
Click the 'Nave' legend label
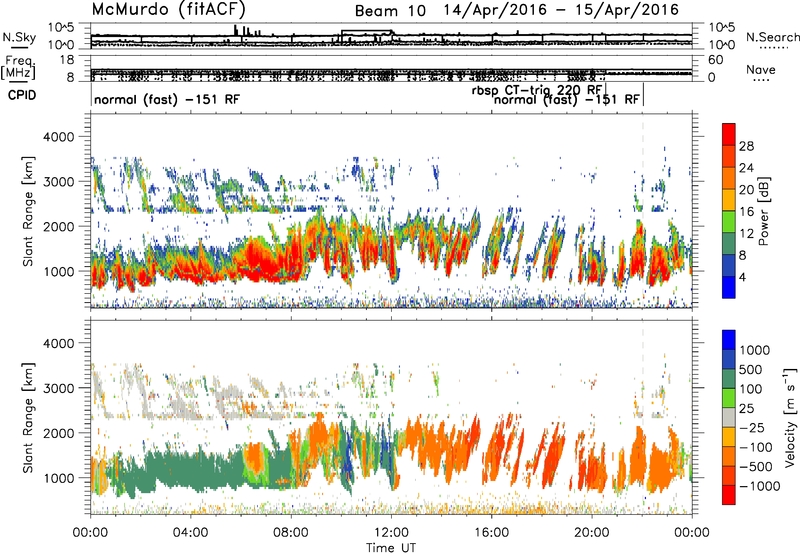pyautogui.click(x=761, y=69)
